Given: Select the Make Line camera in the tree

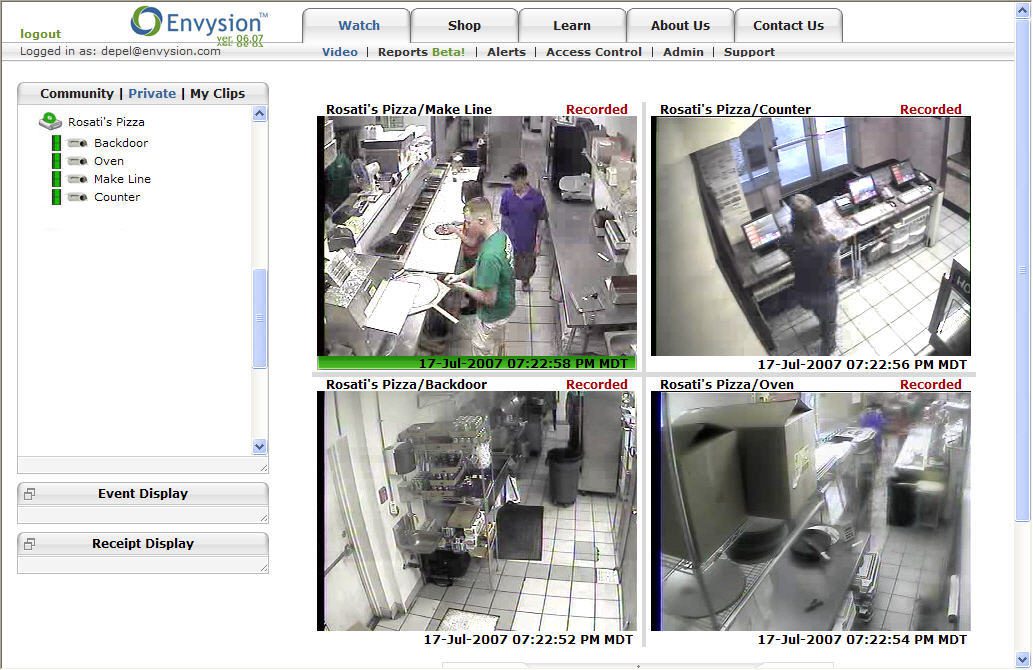Looking at the screenshot, I should (x=123, y=179).
